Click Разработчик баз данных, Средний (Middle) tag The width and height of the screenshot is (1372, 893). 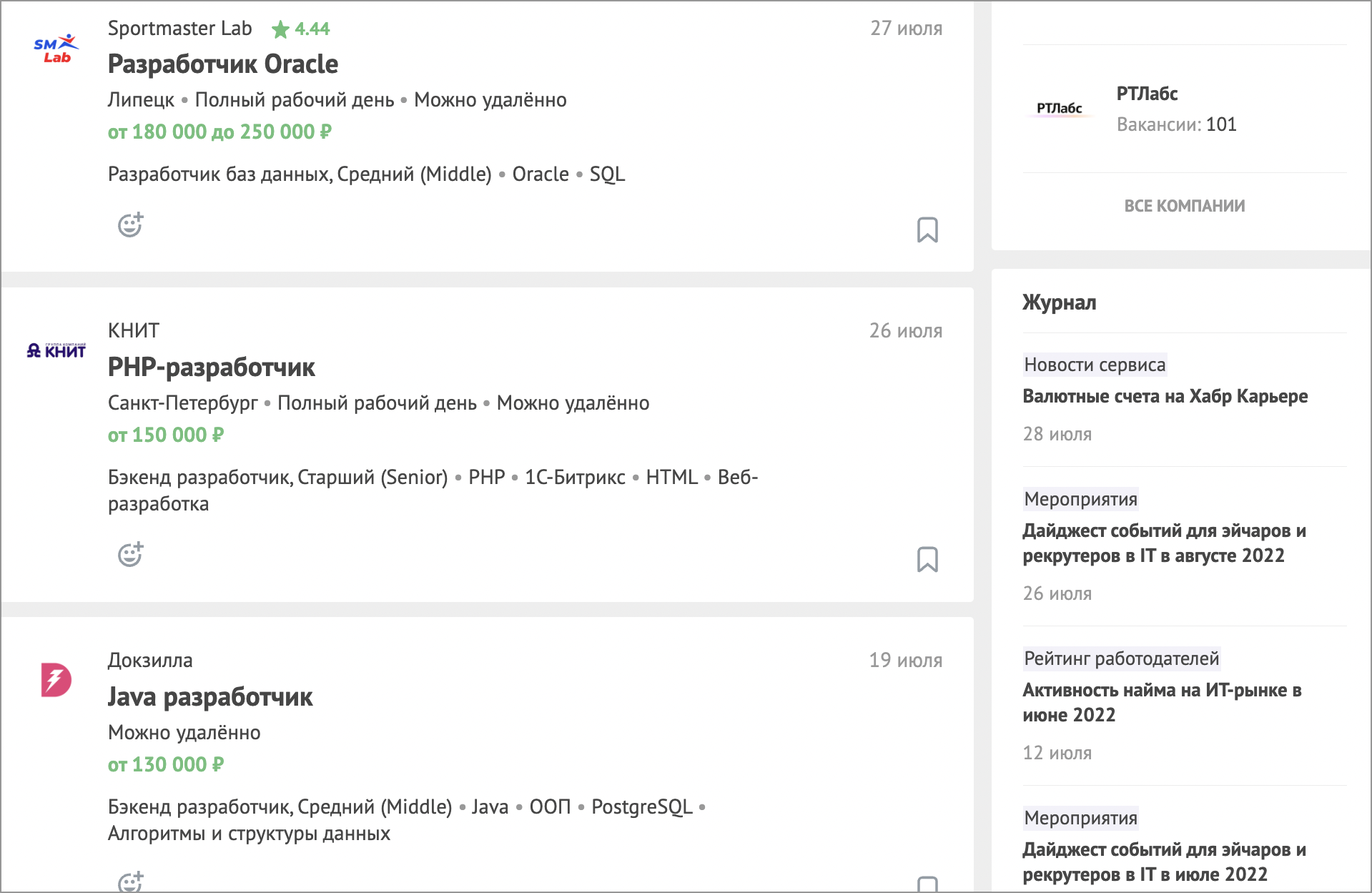click(x=300, y=174)
